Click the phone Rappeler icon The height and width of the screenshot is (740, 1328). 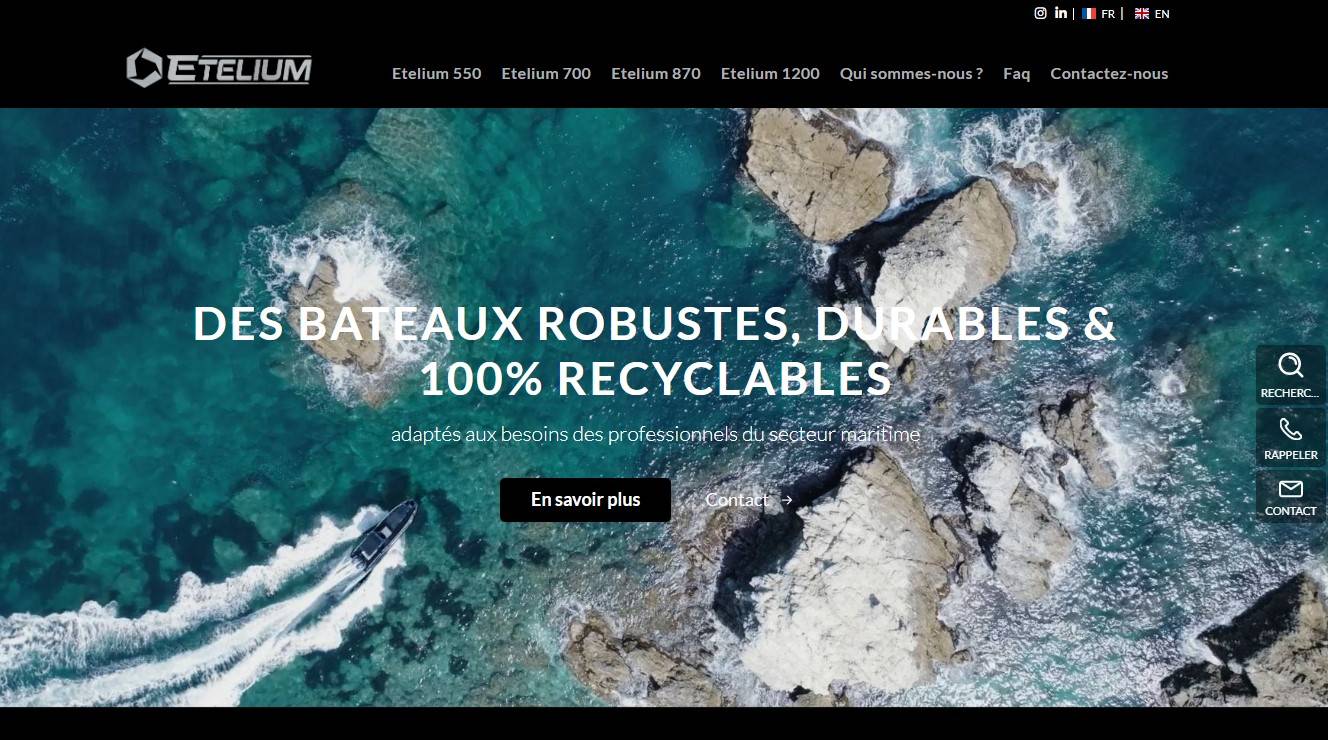(x=1291, y=429)
